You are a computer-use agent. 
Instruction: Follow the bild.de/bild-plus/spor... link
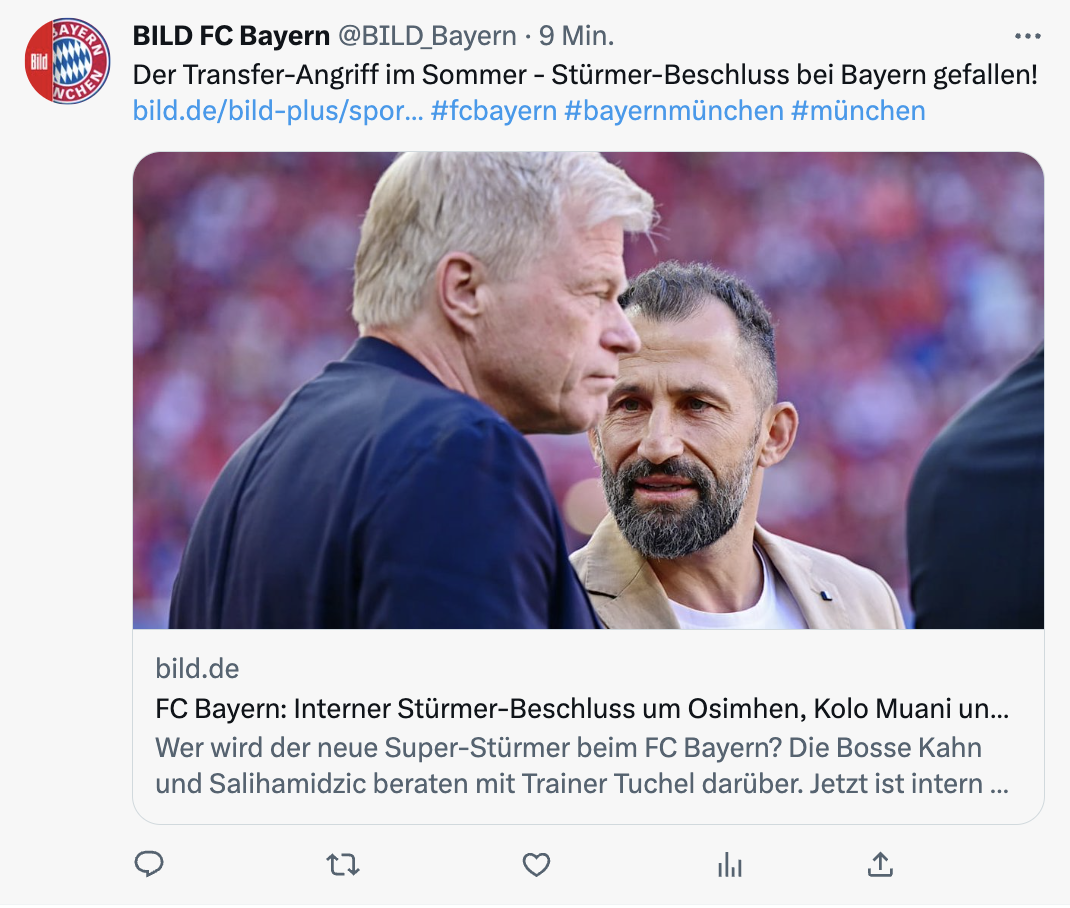(x=278, y=110)
